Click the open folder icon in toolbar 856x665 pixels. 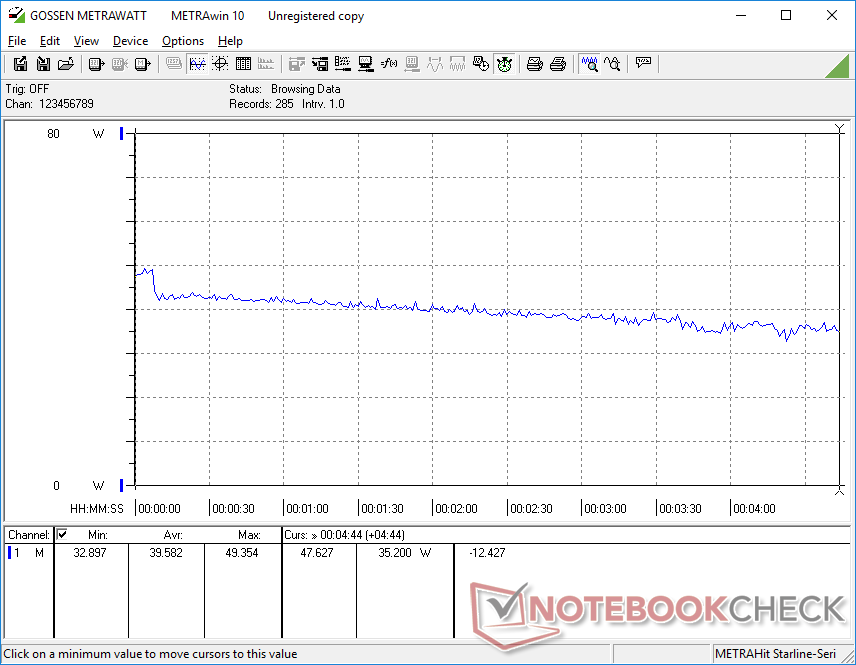coord(66,64)
